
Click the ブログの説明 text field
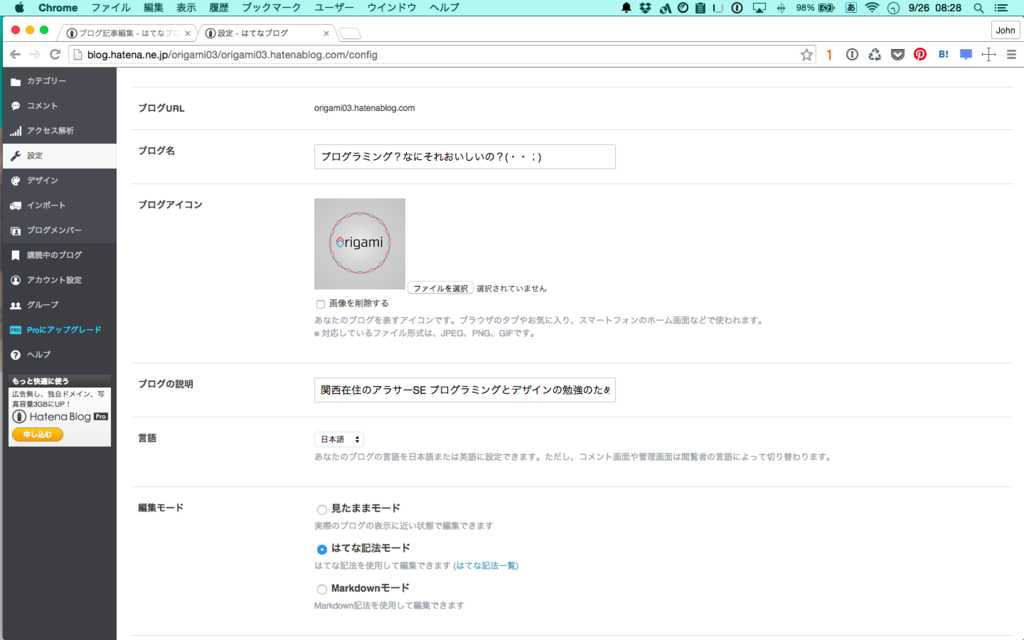[464, 390]
